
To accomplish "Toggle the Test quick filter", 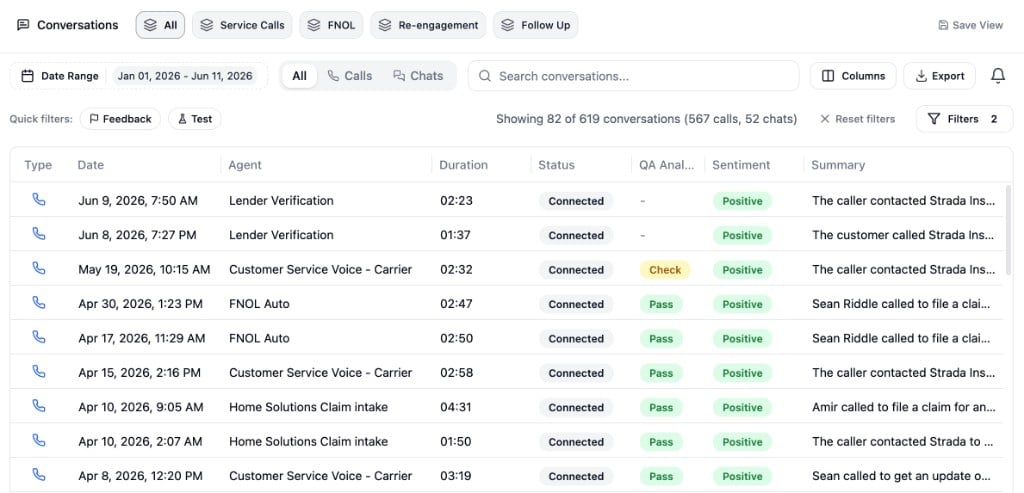I will [x=195, y=119].
